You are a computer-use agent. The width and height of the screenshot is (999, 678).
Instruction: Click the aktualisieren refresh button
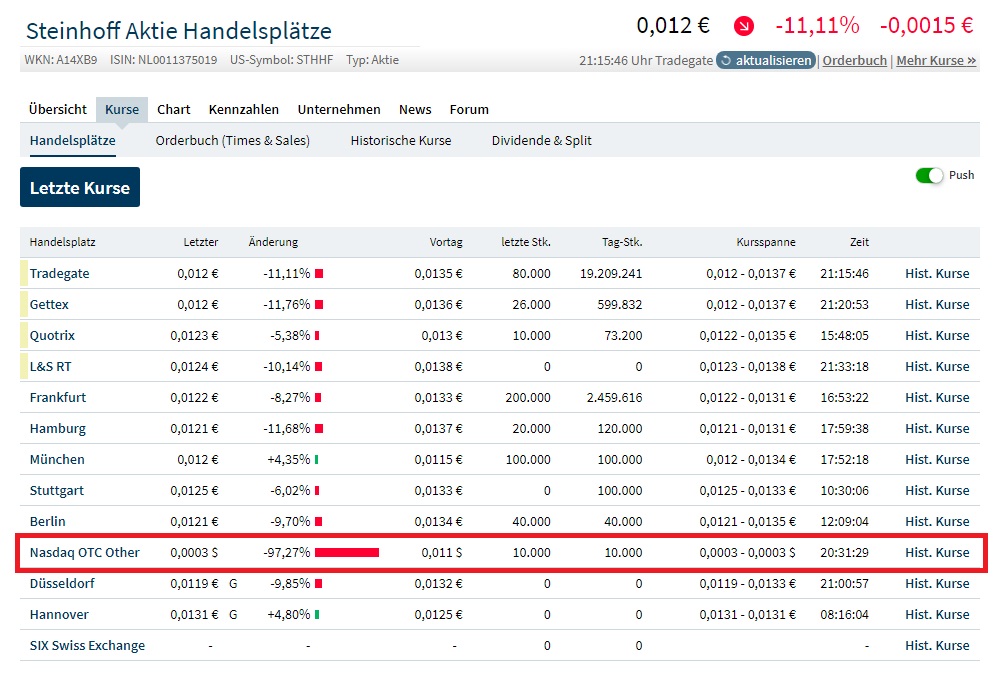click(766, 61)
